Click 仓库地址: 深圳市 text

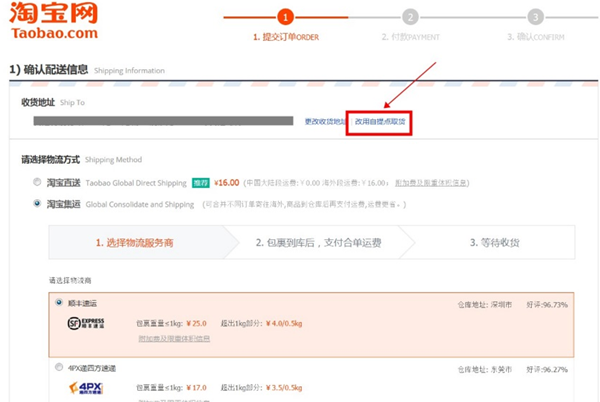click(x=484, y=305)
